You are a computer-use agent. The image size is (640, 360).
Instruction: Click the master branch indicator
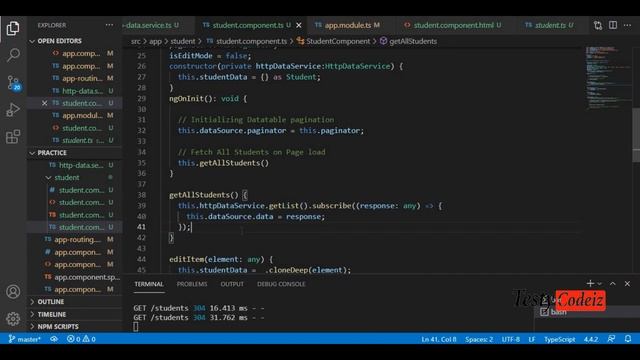(24, 339)
